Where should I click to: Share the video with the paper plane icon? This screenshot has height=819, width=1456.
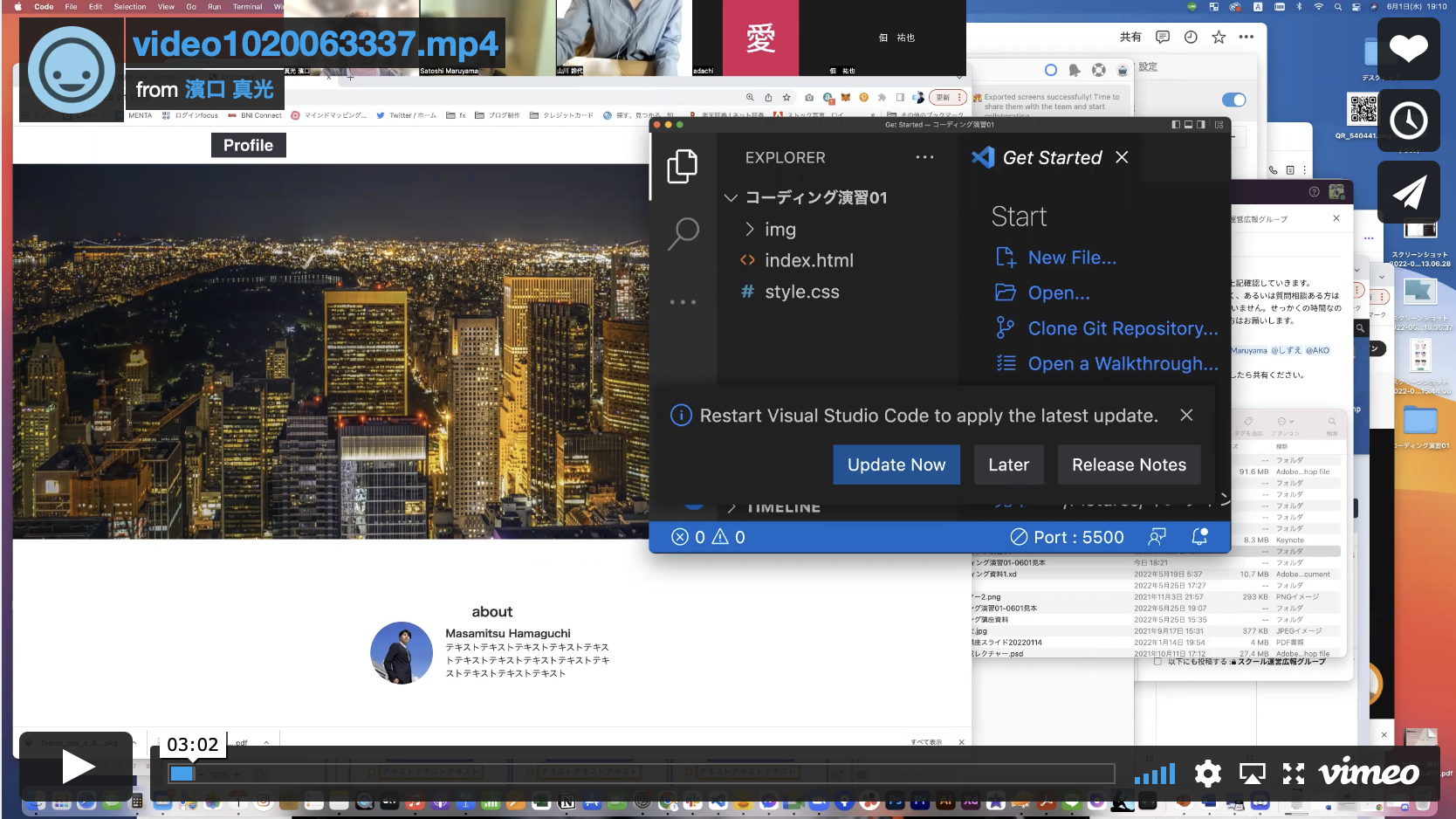click(1409, 192)
